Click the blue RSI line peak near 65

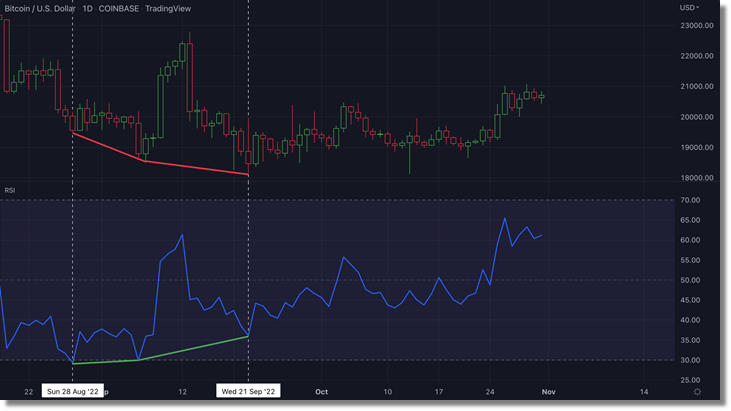pyautogui.click(x=505, y=219)
